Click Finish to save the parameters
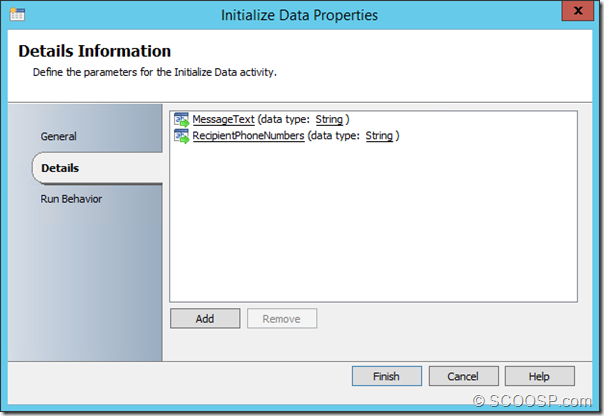The height and width of the screenshot is (416, 604). pyautogui.click(x=386, y=376)
